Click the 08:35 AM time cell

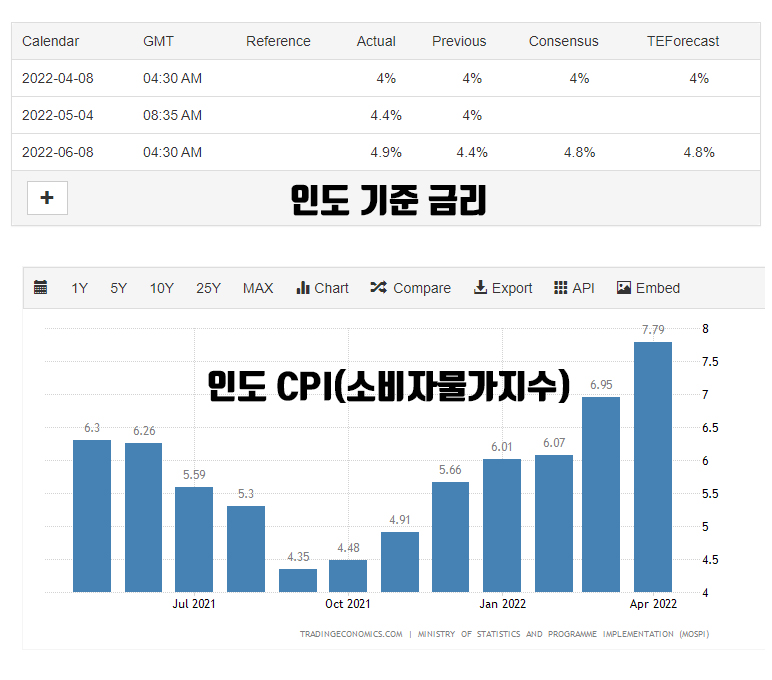pos(172,115)
